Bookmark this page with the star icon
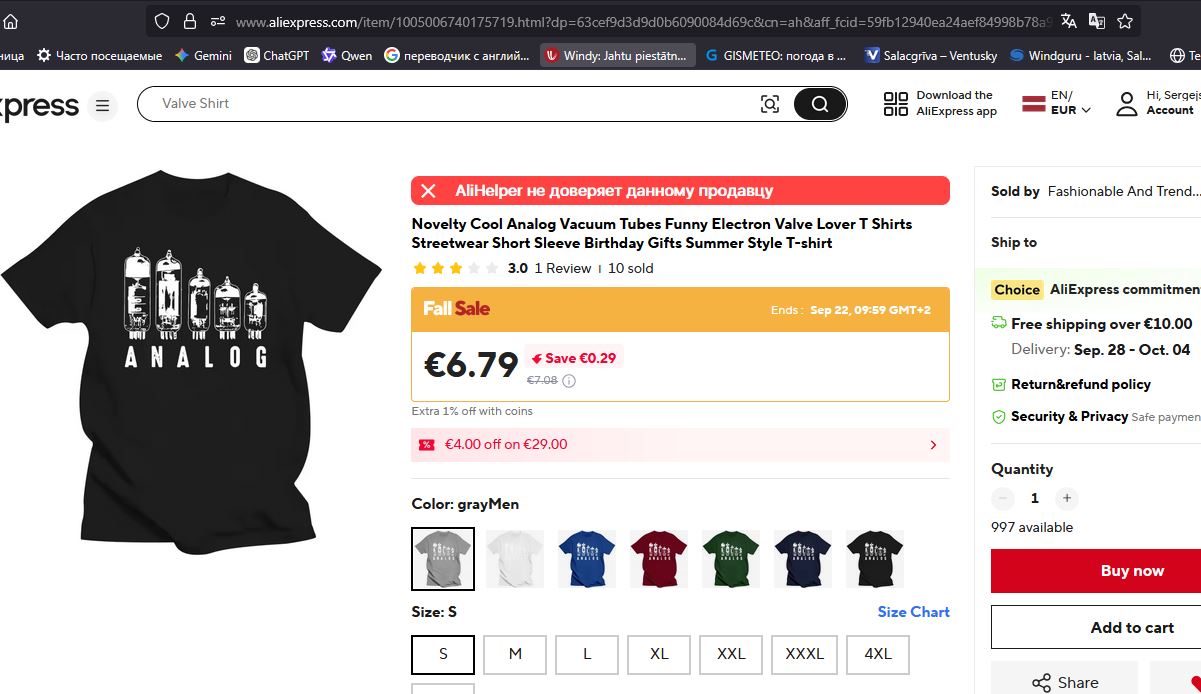Screen dimensions: 1201x694 1125,21
